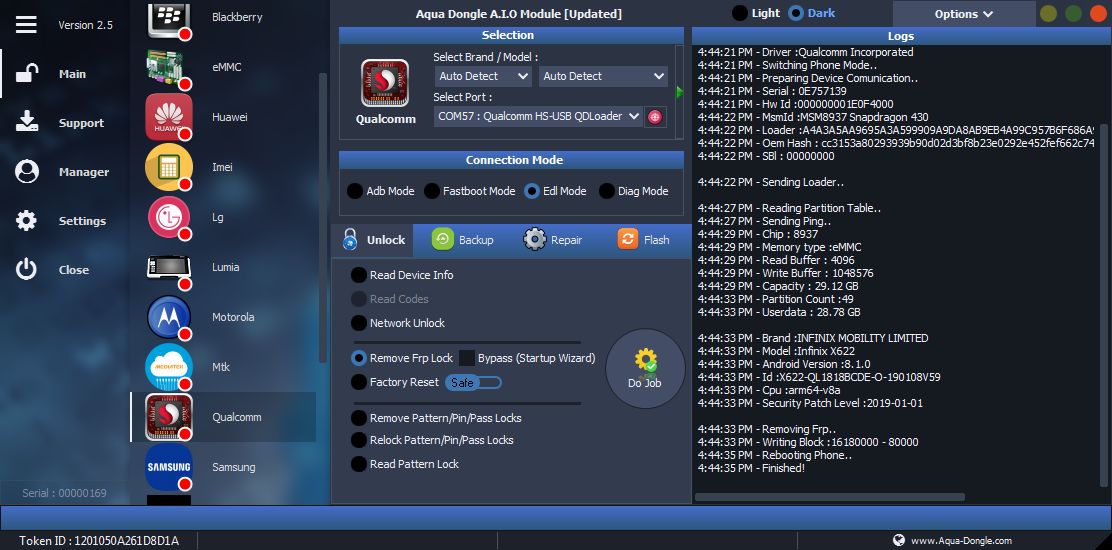Click the hamburger menu icon
1112x550 pixels.
pyautogui.click(x=26, y=25)
